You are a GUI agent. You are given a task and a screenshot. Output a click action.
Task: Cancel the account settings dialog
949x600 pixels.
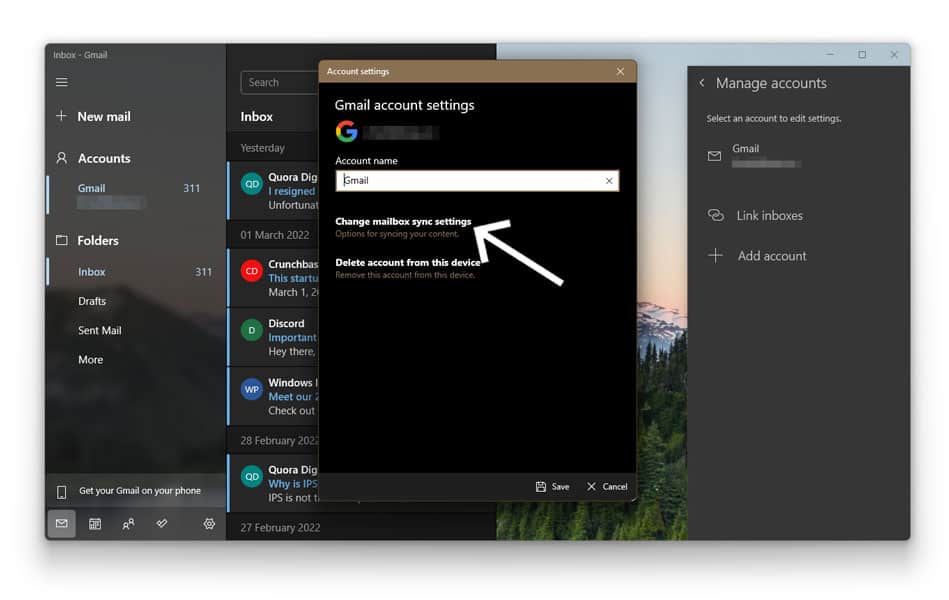[607, 487]
